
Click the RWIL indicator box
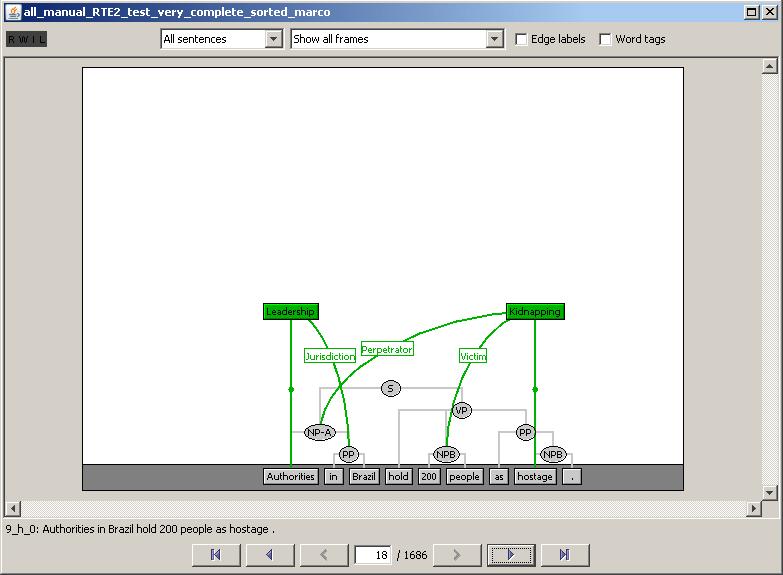[26, 39]
